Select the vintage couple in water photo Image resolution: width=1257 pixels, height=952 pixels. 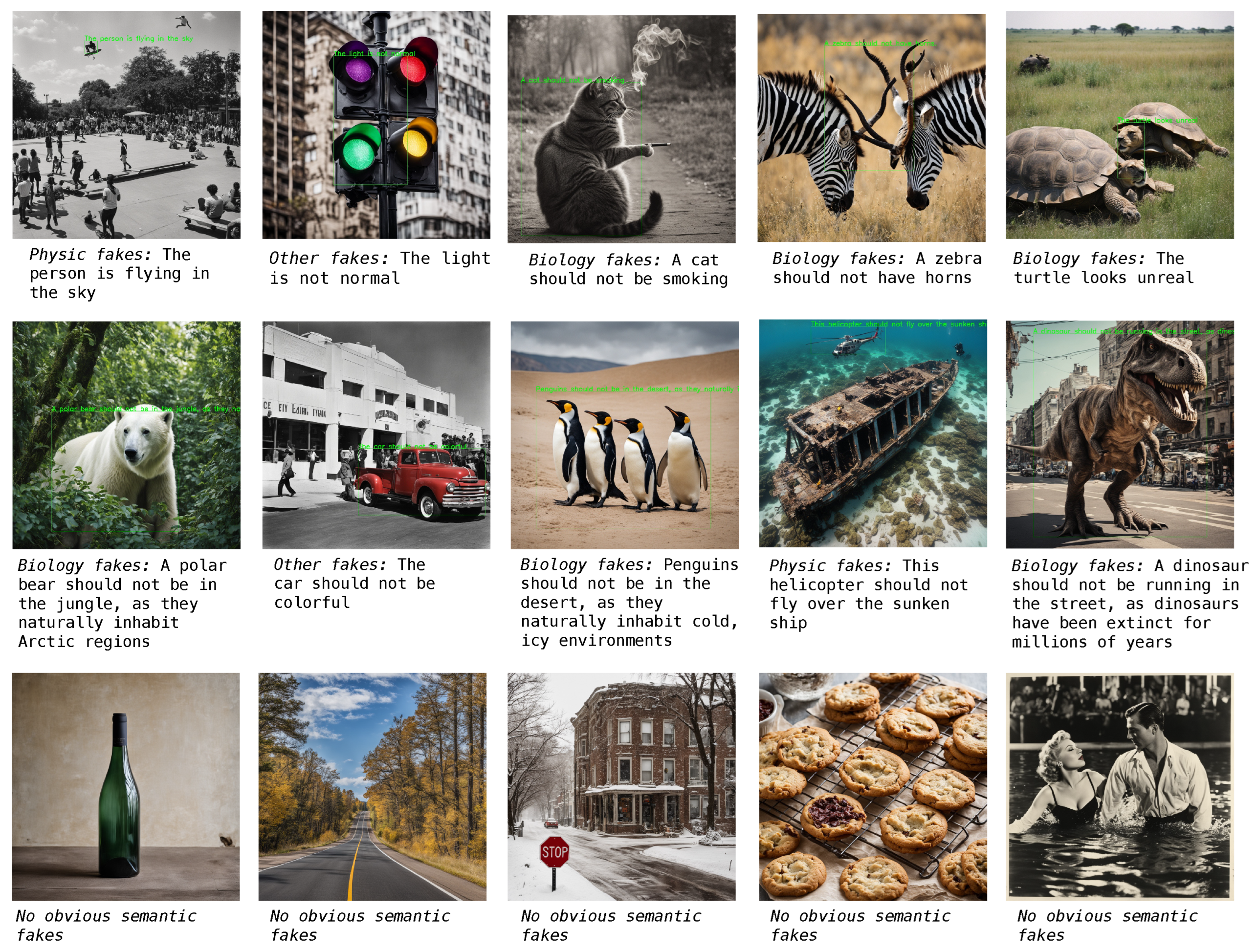coord(1120,787)
